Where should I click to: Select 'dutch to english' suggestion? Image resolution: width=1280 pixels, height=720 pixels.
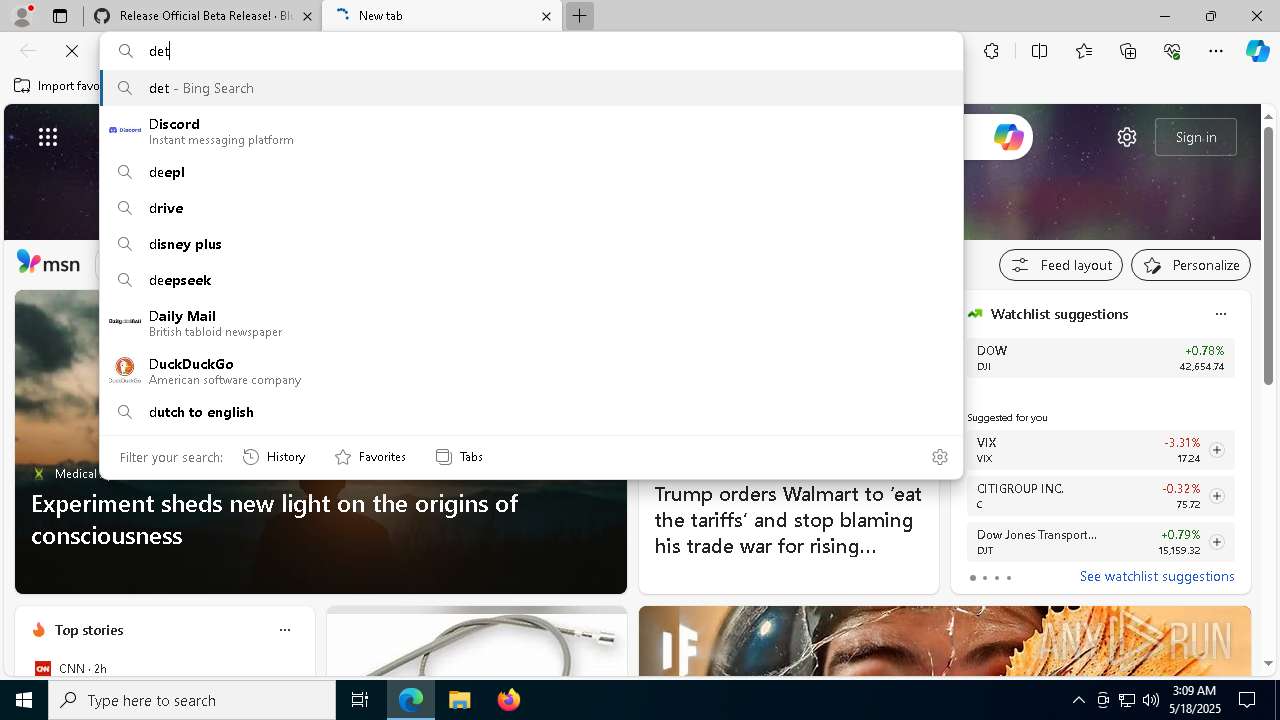tap(531, 412)
